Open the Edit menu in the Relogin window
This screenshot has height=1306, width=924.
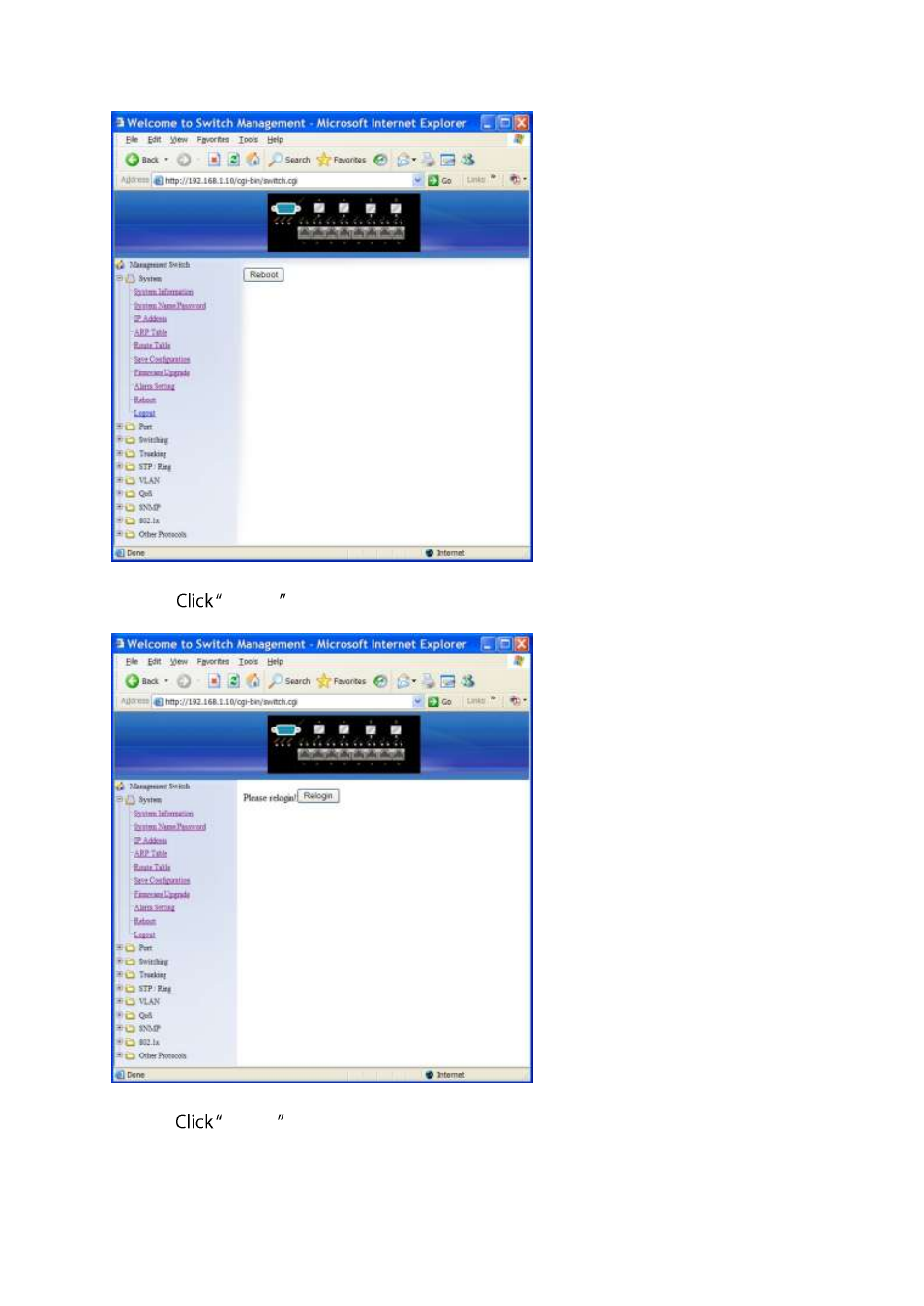click(x=154, y=661)
